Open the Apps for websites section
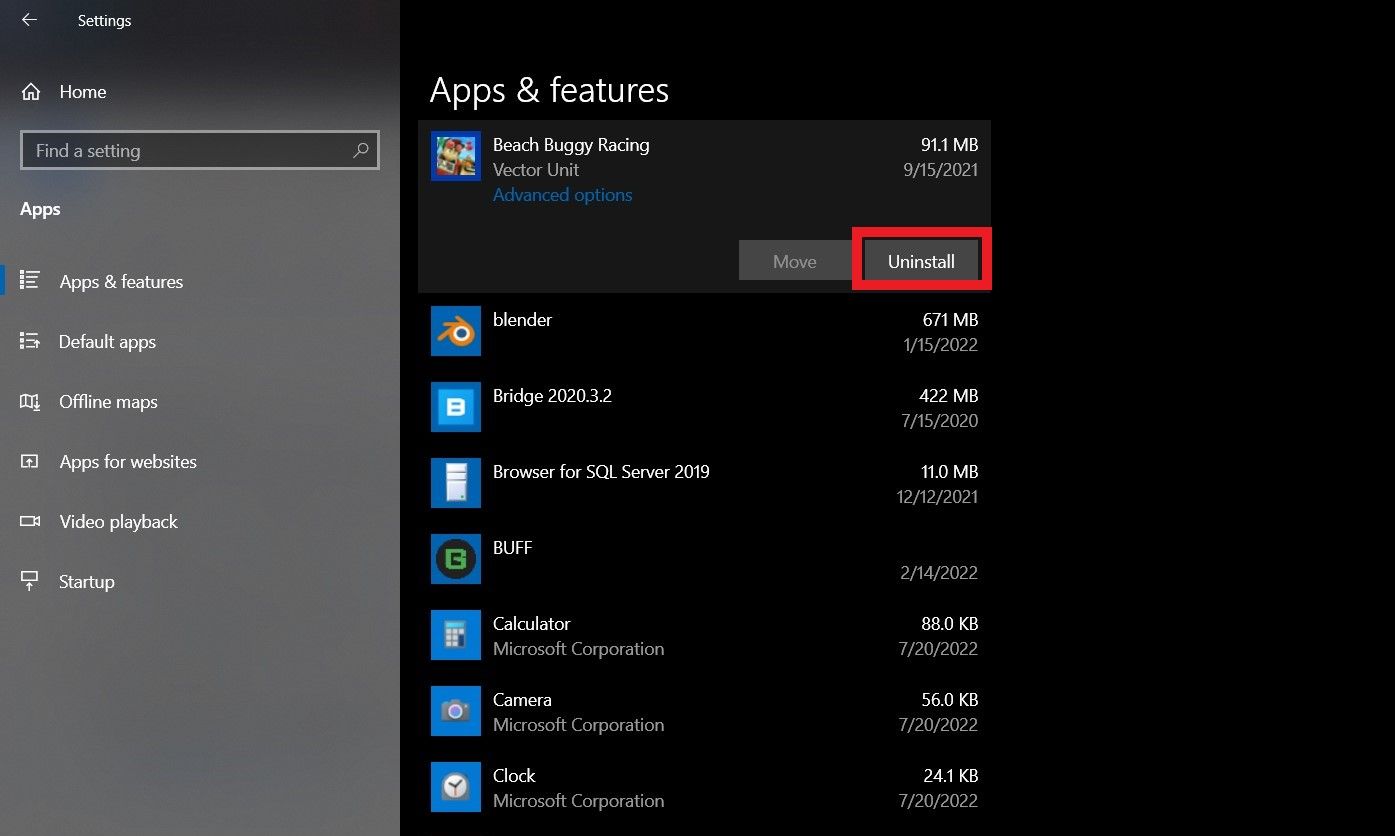Viewport: 1395px width, 836px height. [x=128, y=461]
